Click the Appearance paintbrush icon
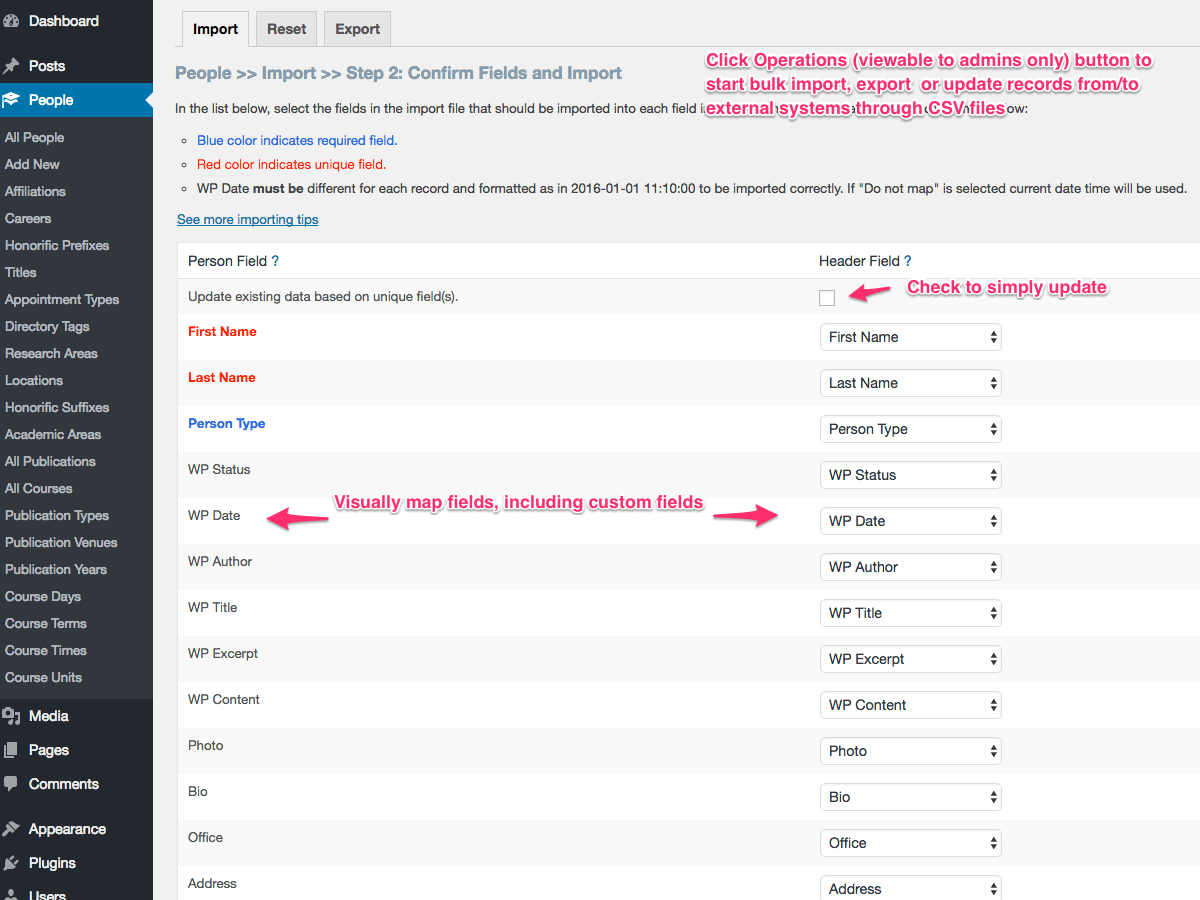This screenshot has width=1200, height=900. 12,829
